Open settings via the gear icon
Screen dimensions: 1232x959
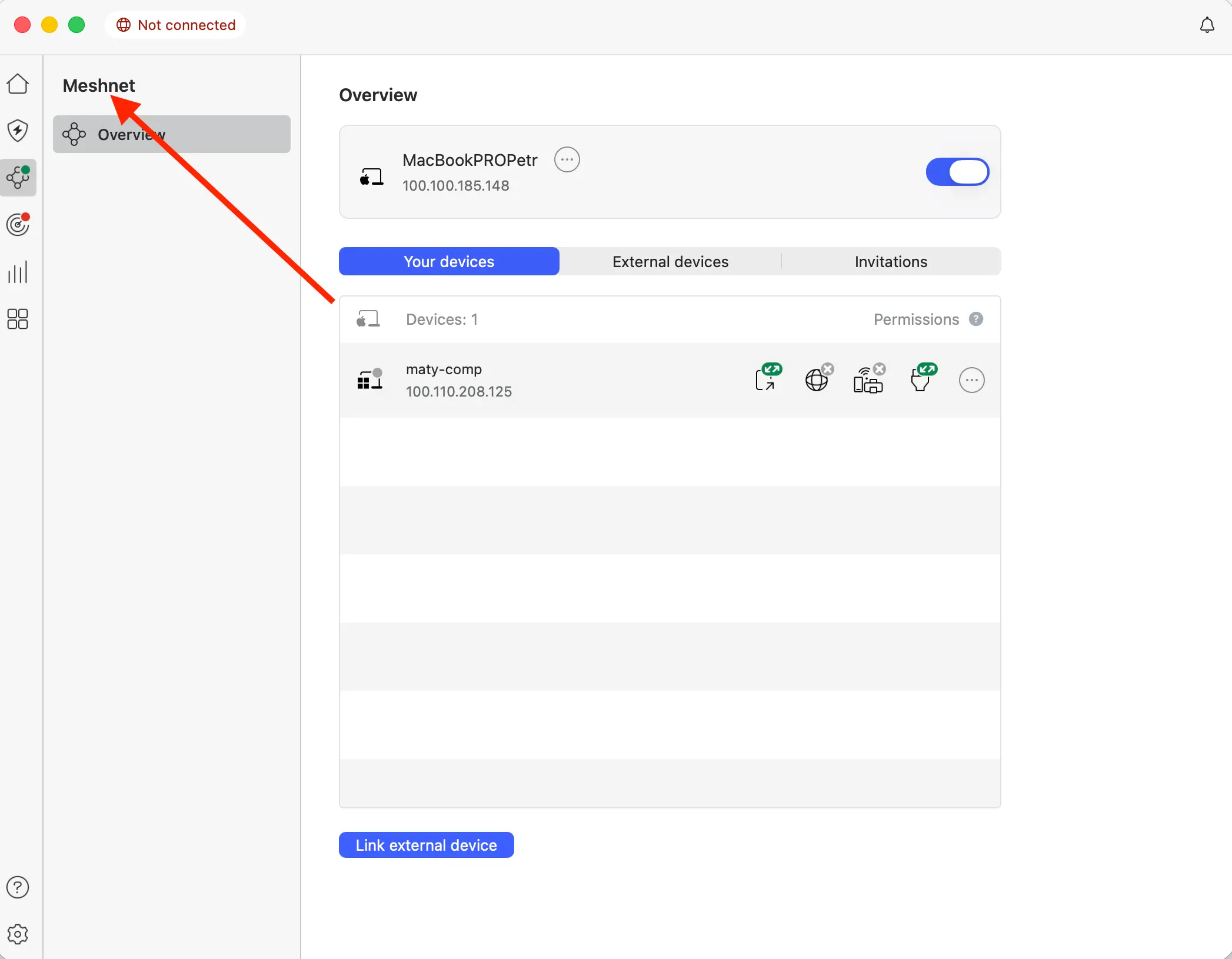18,934
